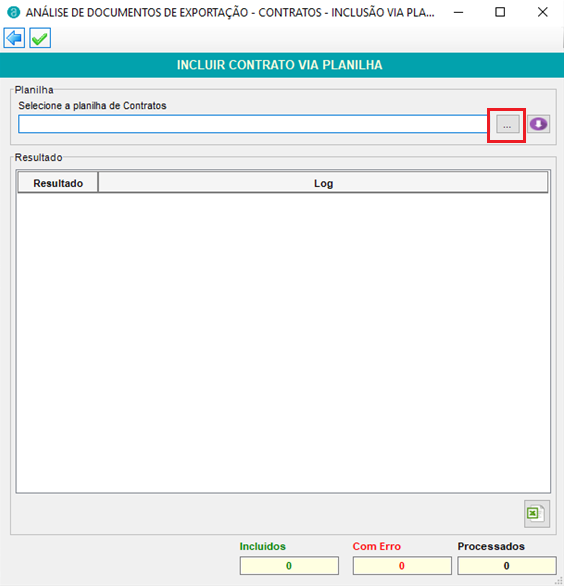Click inside the empty results grid

tap(283, 342)
